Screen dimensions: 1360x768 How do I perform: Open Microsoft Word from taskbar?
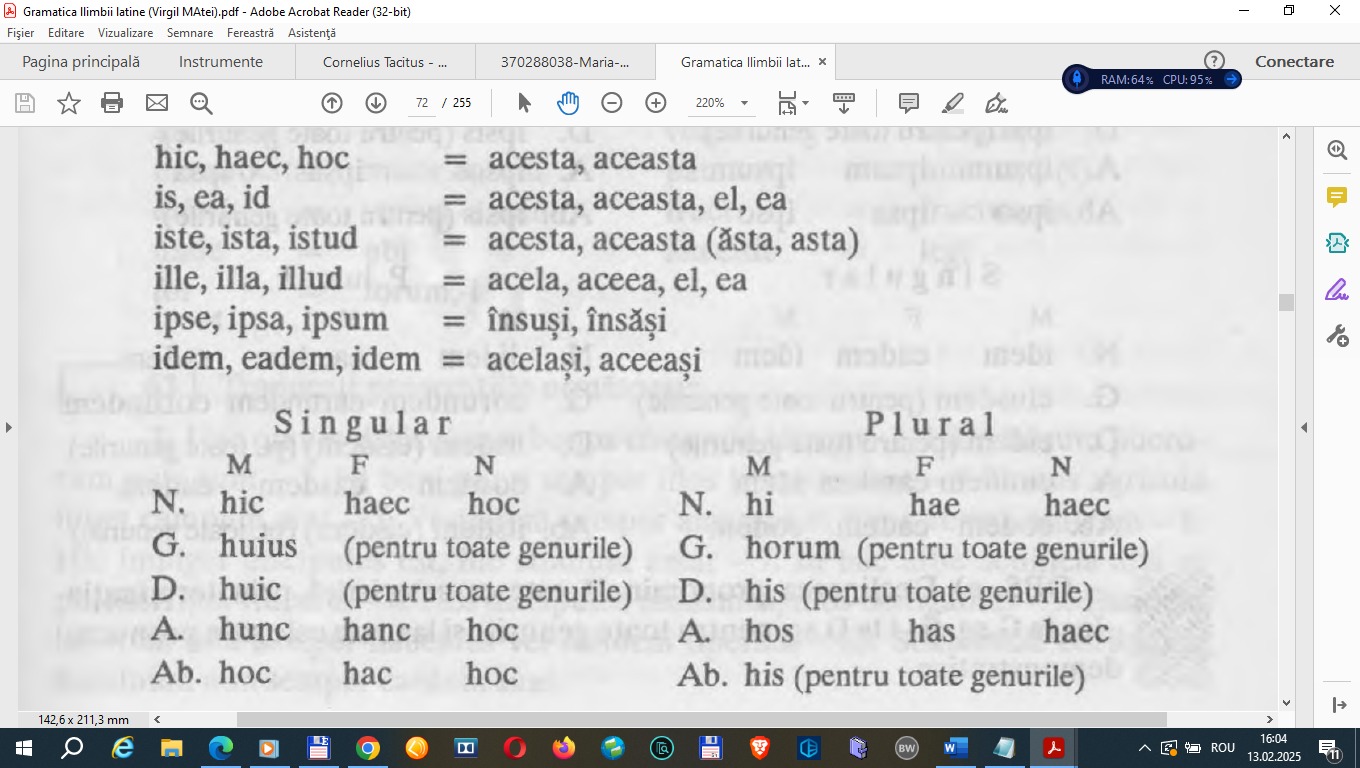pyautogui.click(x=955, y=748)
